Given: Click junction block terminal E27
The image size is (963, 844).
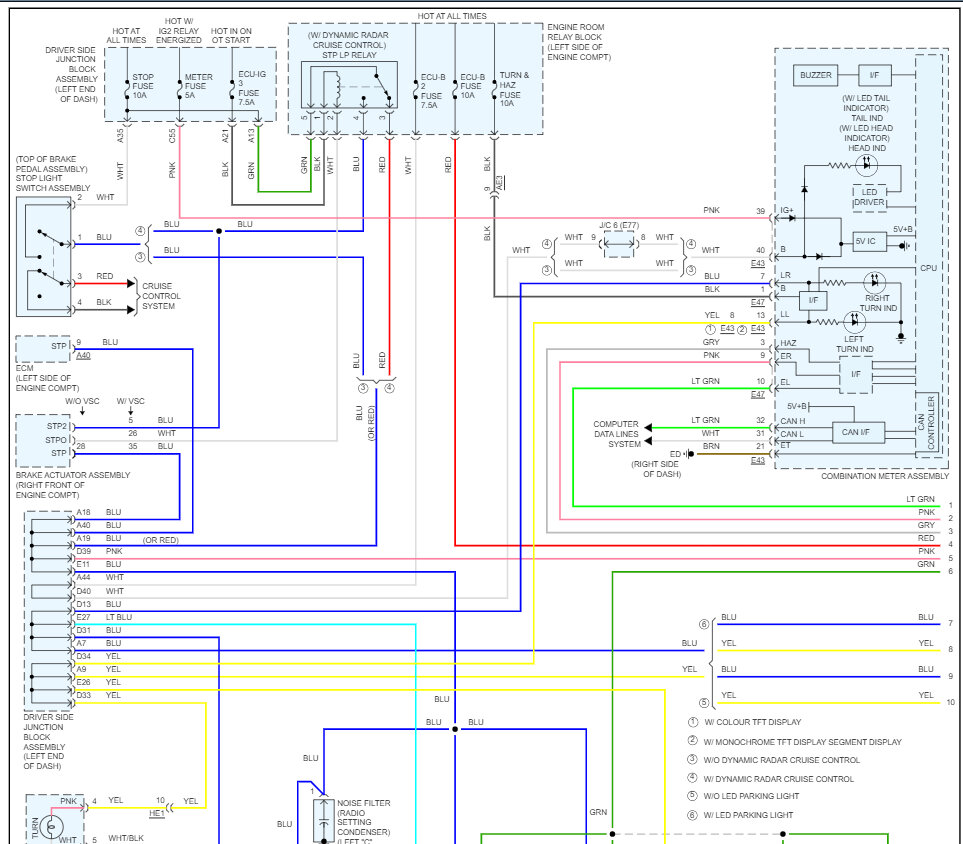Looking at the screenshot, I should (x=83, y=617).
